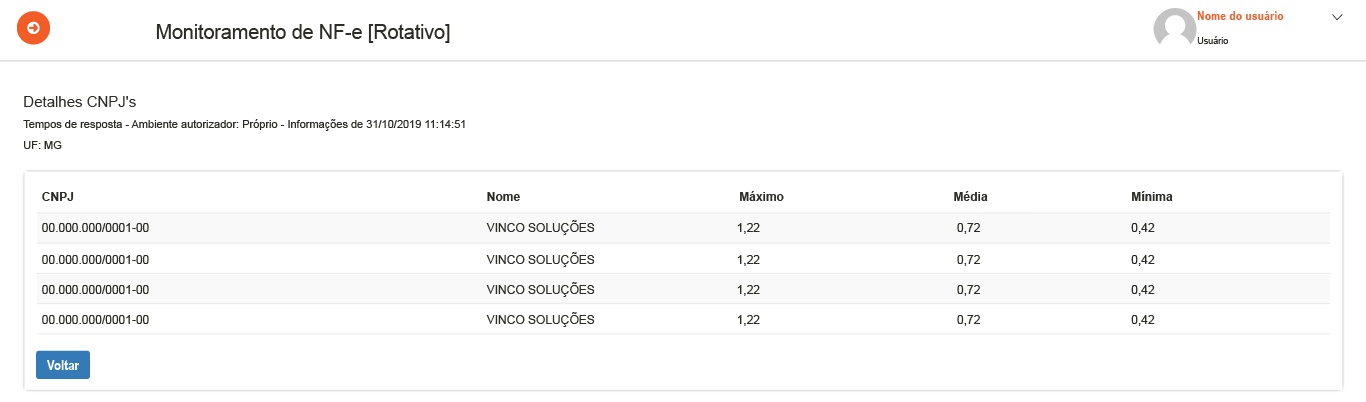
Task: Click the gray user avatar picture
Action: click(x=1174, y=28)
